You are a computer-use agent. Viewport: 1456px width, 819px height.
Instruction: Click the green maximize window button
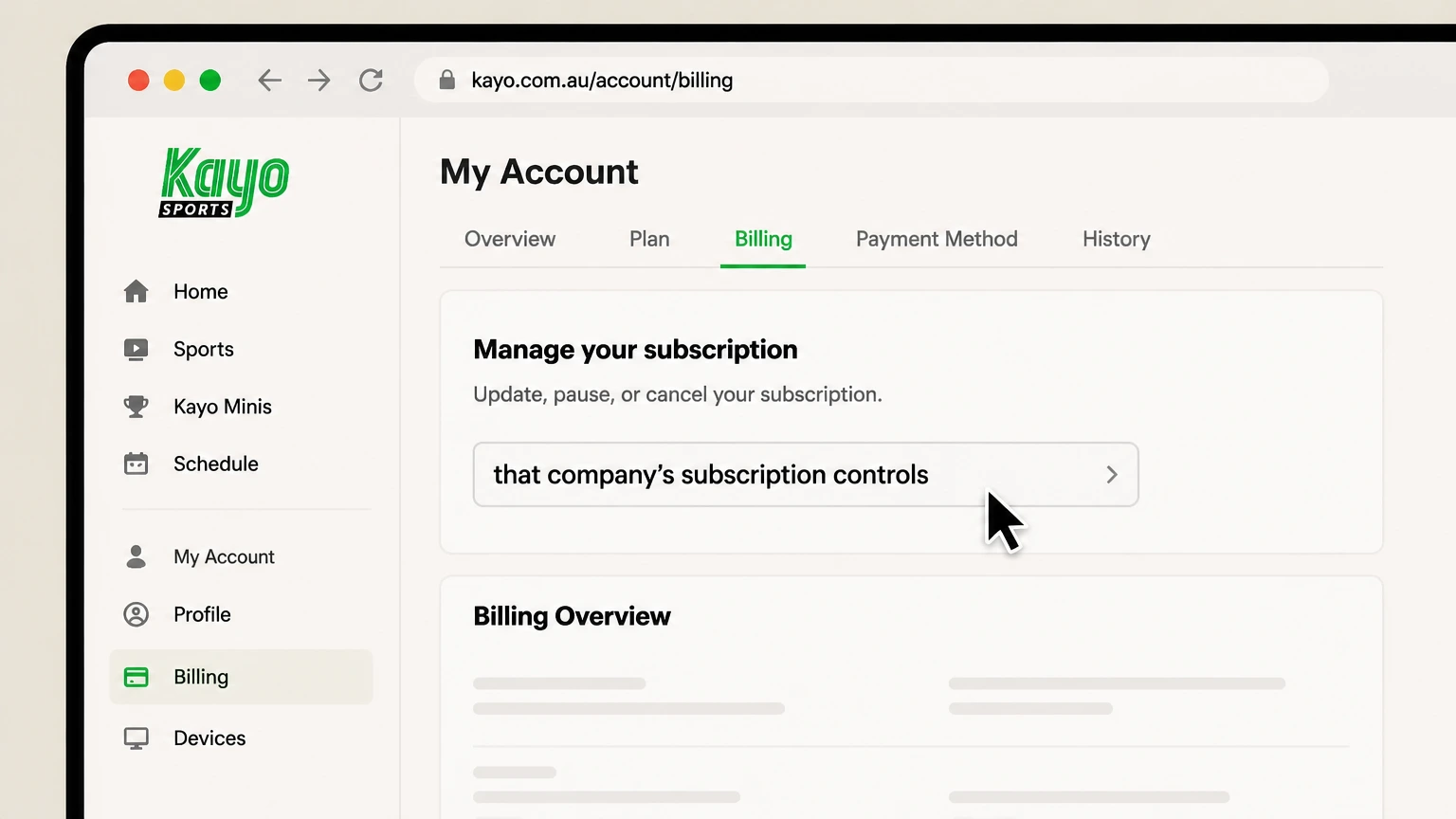[x=210, y=81]
